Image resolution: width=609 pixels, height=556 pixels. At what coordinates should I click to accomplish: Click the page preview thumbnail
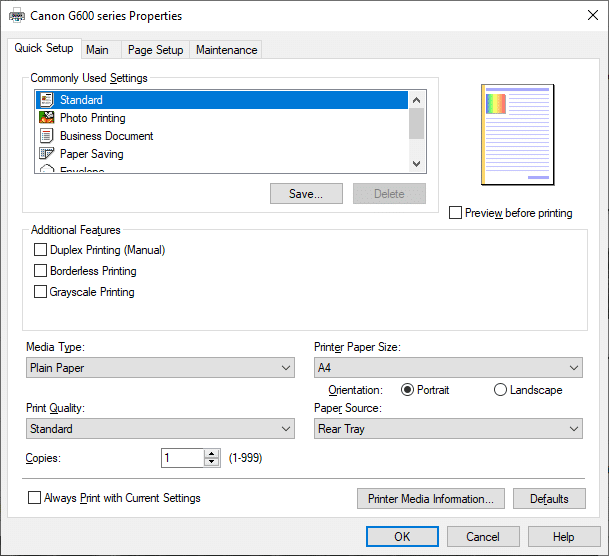[x=517, y=135]
